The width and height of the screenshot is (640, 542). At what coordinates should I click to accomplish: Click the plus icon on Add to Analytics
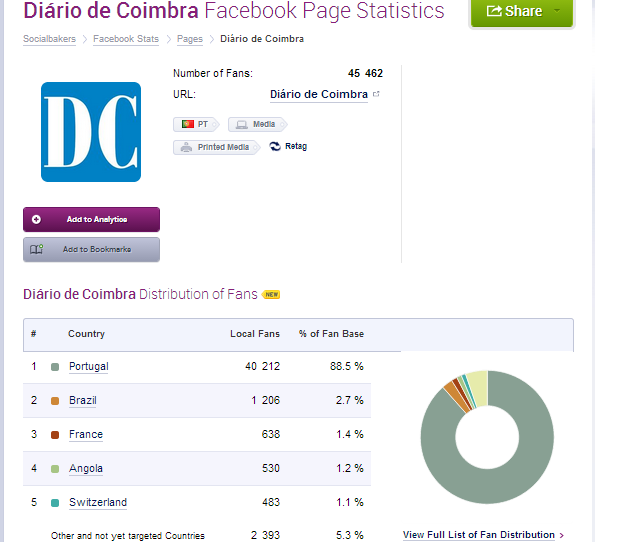36,219
